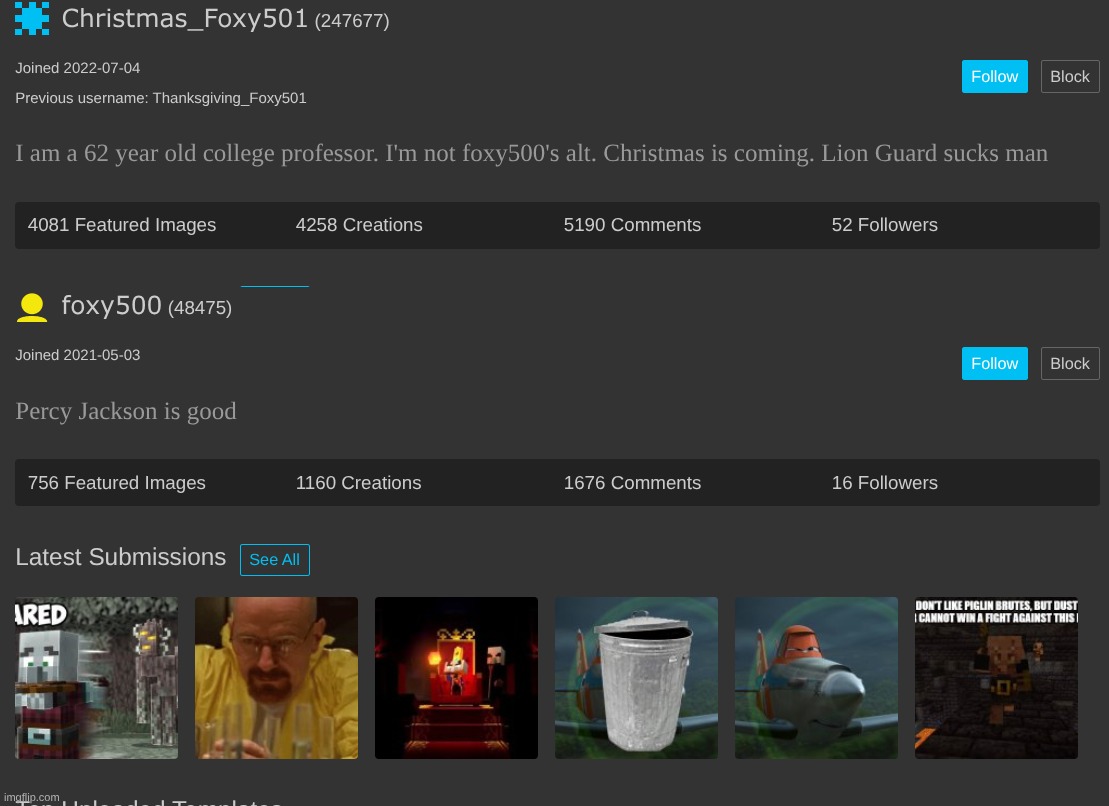Open the foxy500 username link
Image resolution: width=1109 pixels, height=806 pixels.
(x=111, y=306)
